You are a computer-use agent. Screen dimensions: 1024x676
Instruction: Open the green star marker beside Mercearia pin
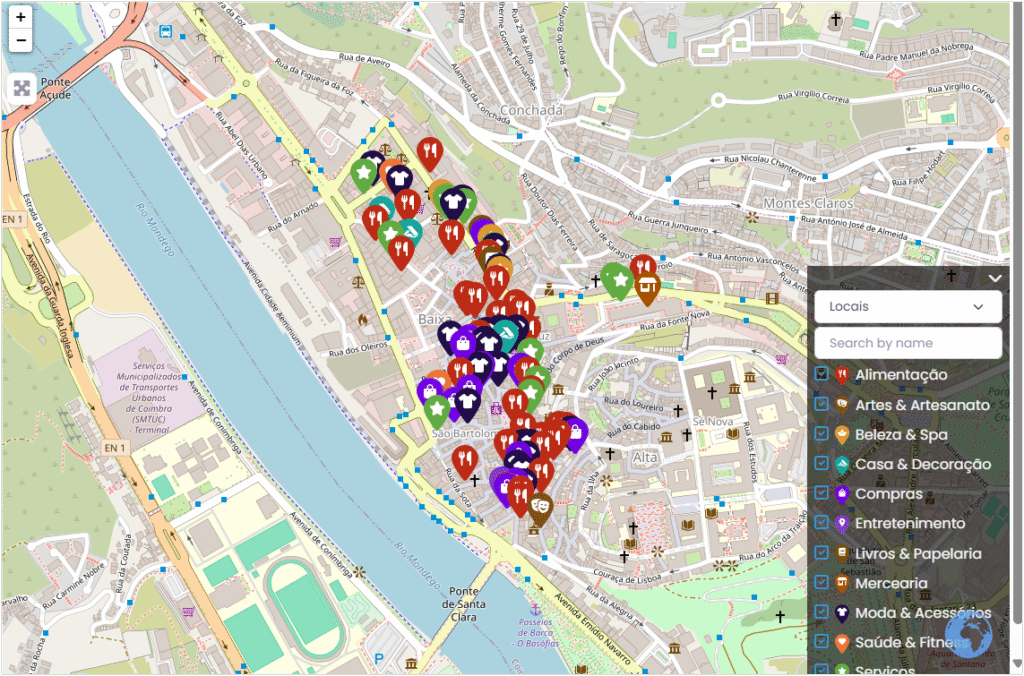(619, 280)
